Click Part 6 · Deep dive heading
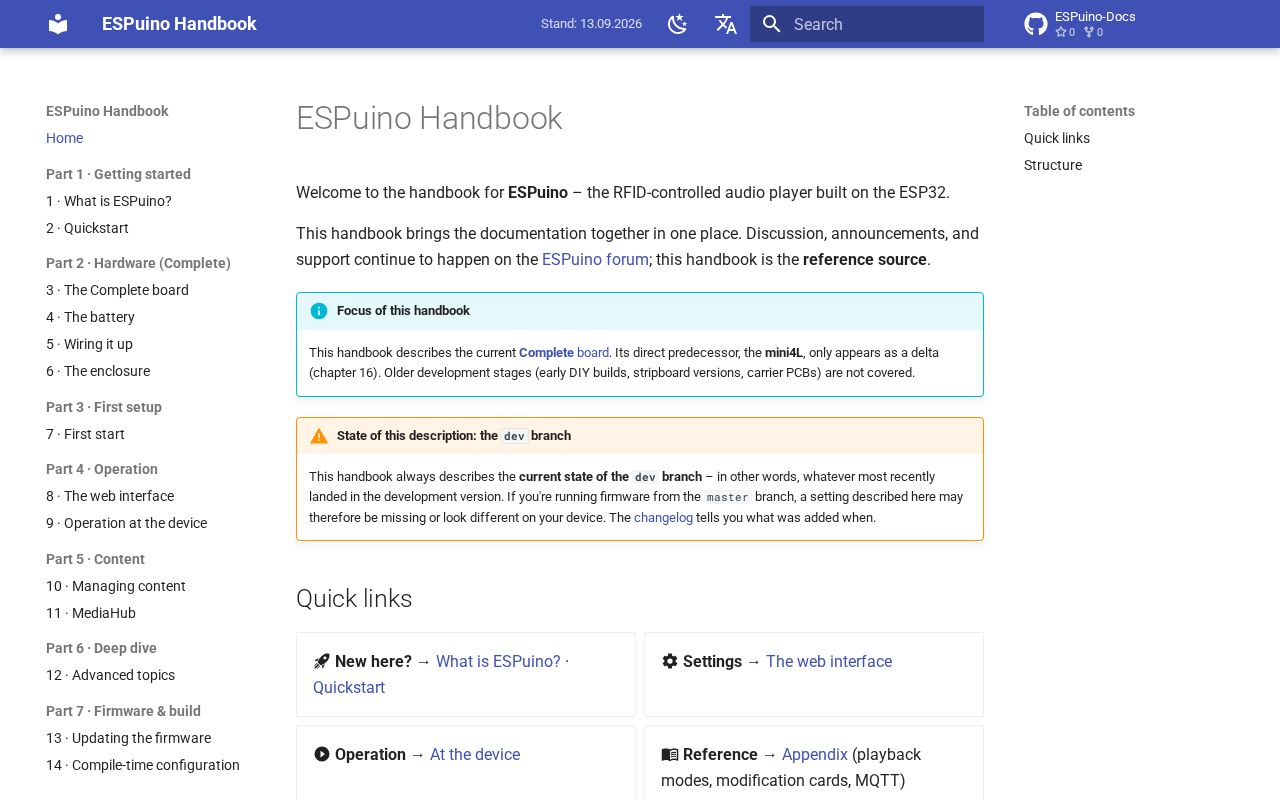Image resolution: width=1280 pixels, height=800 pixels. (x=101, y=648)
